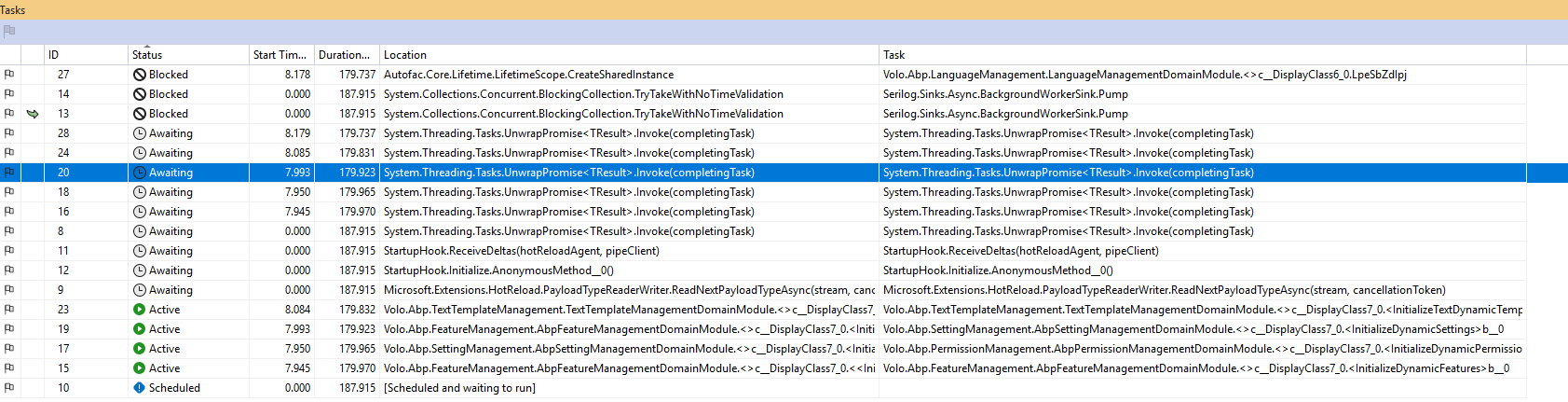Screen dimensions: 1568x402
Task: Click the flag button in the Tasks toolbar
Action: coord(9,32)
